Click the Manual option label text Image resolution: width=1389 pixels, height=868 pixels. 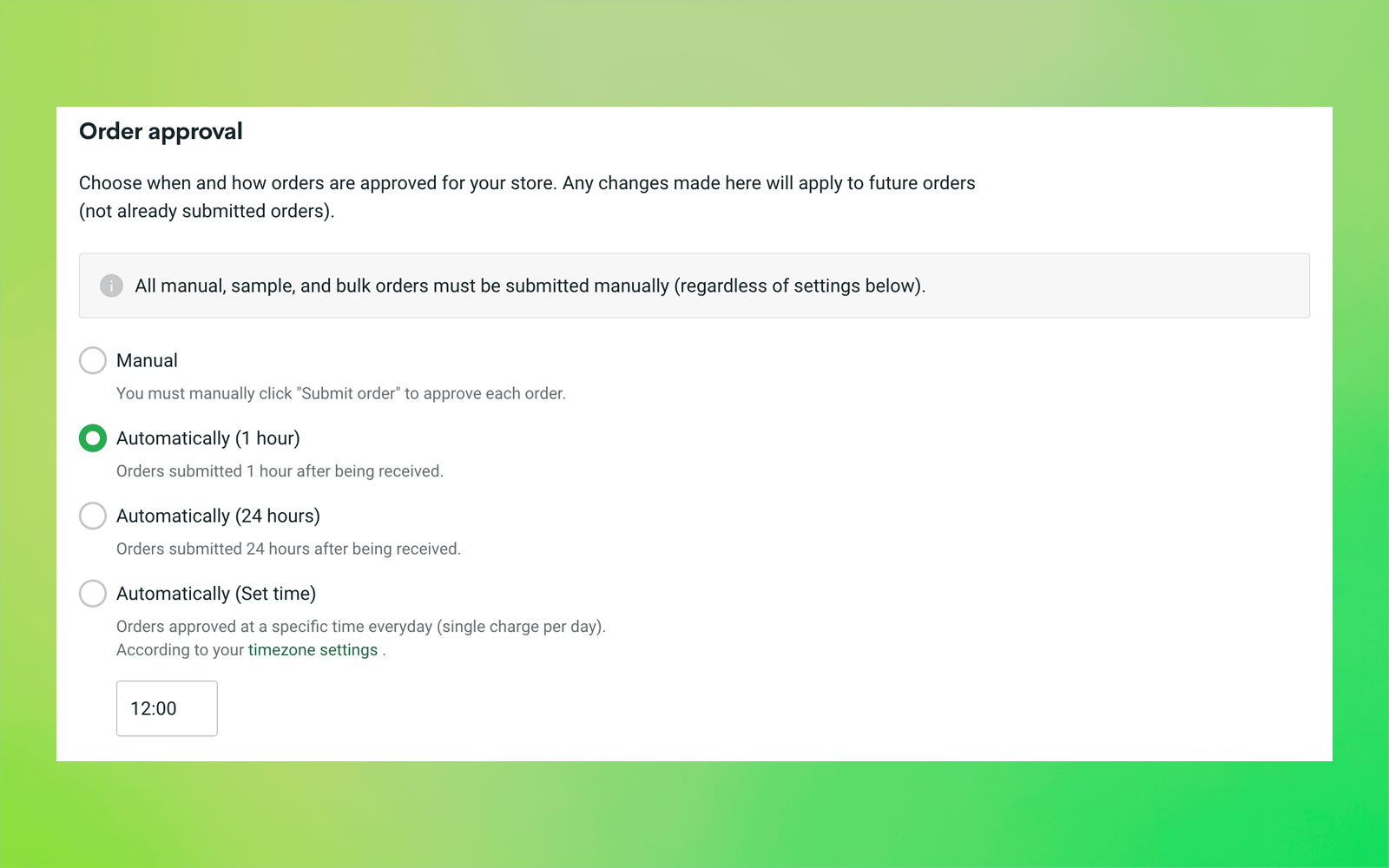coord(147,360)
